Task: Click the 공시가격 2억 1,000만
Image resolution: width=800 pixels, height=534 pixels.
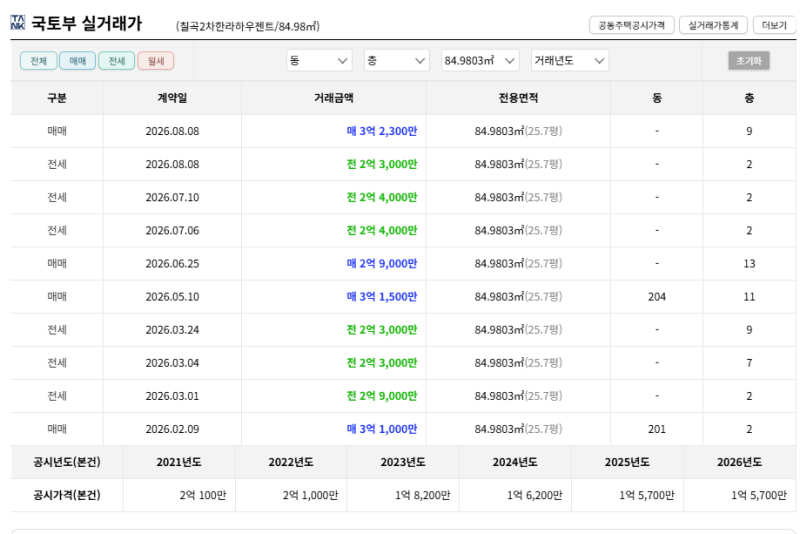Action: tap(310, 495)
